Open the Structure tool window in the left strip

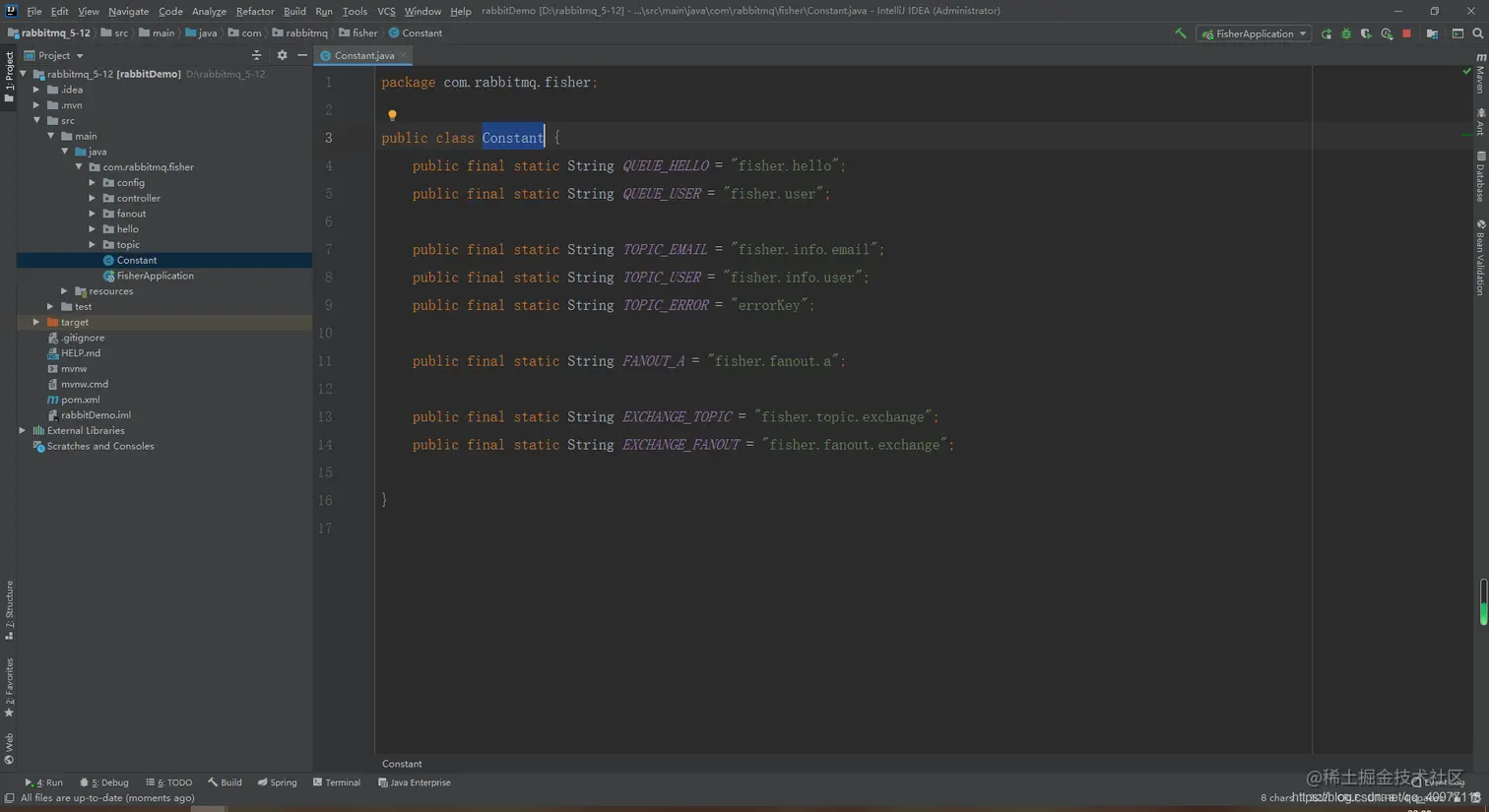(9, 609)
